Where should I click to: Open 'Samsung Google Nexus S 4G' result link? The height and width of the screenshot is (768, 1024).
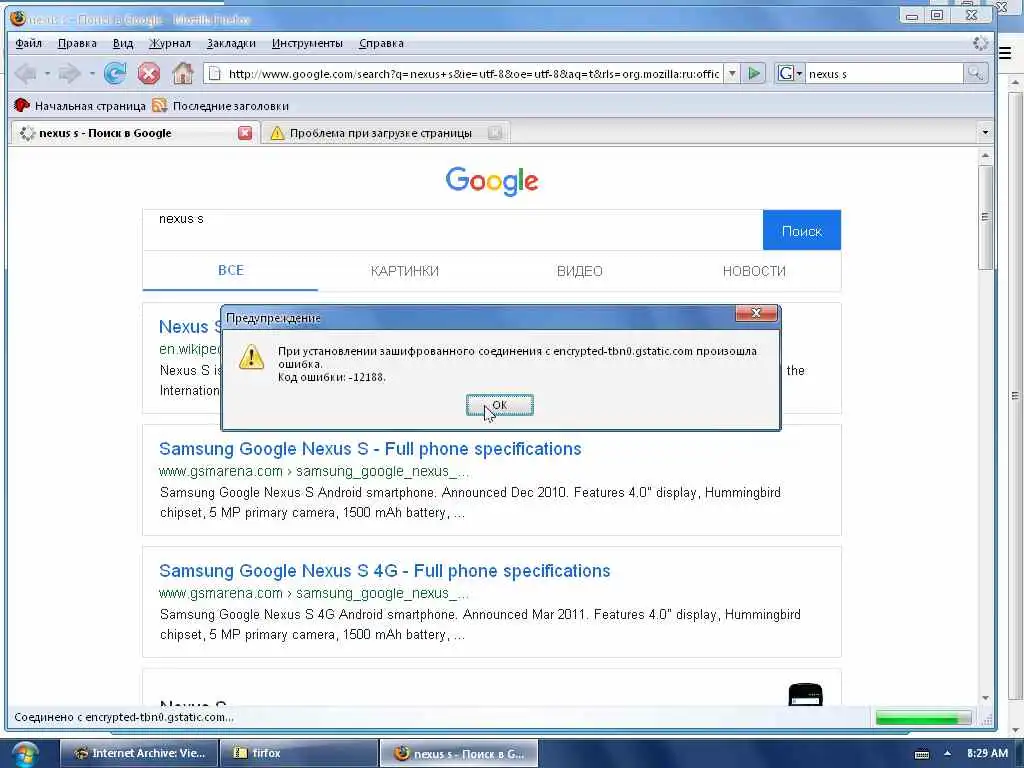point(385,571)
